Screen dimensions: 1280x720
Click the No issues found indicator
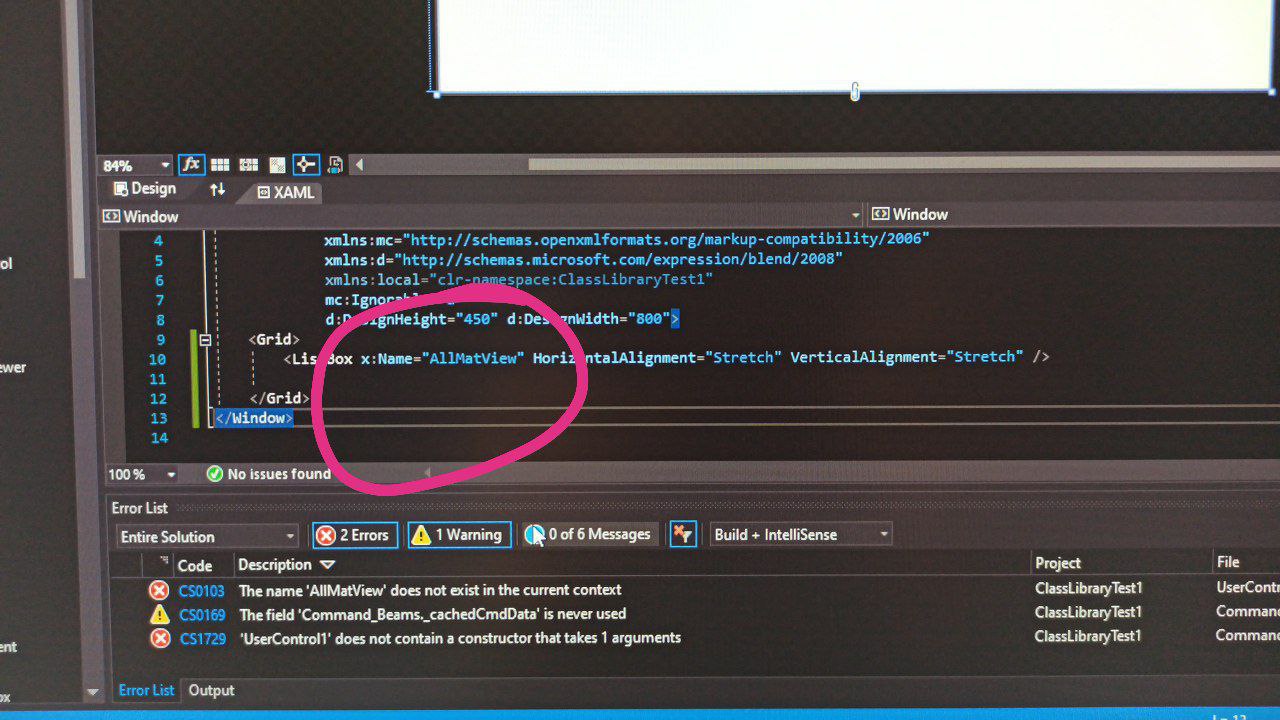tap(268, 474)
